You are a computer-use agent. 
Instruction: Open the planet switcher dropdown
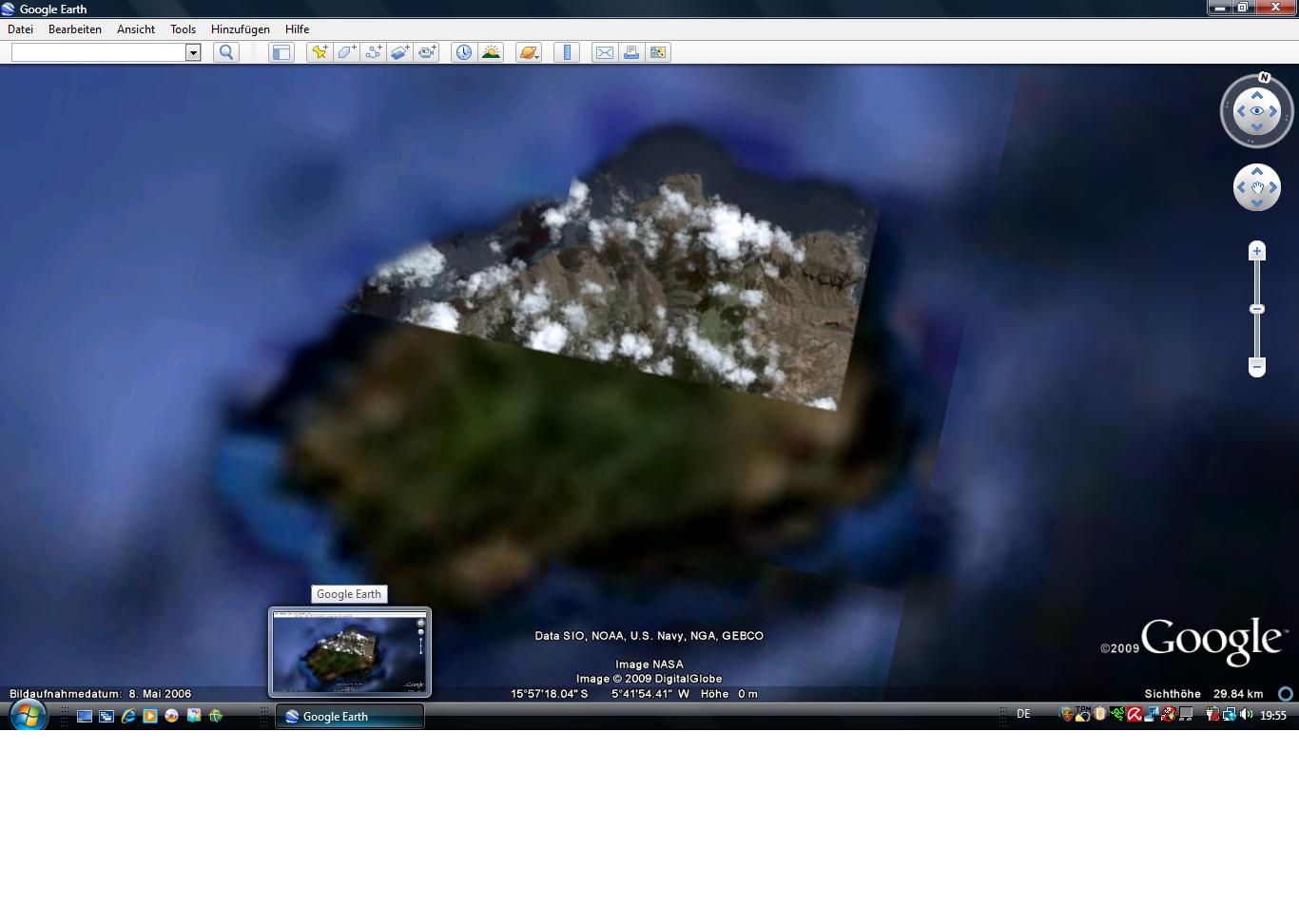click(x=529, y=52)
